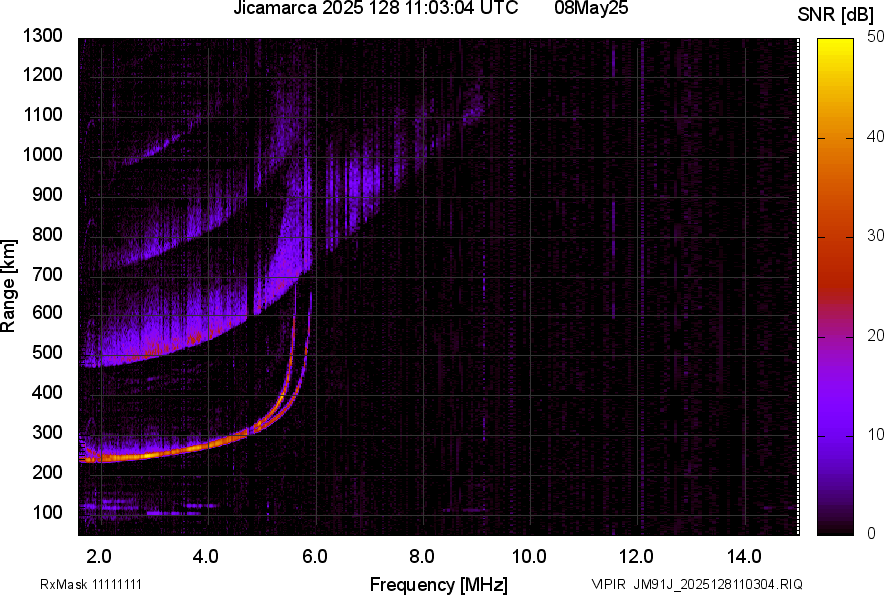Click the colorbar tick label '10'

[874, 434]
